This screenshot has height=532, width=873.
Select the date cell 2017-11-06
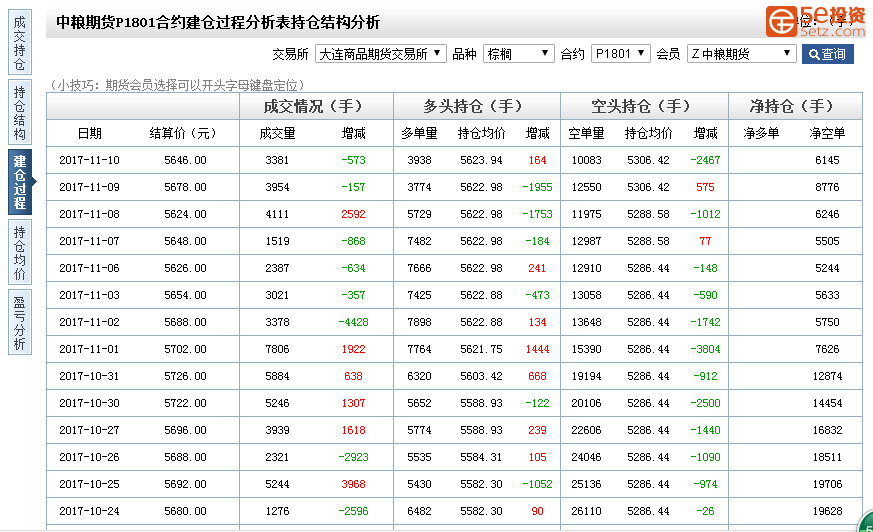pyautogui.click(x=89, y=268)
